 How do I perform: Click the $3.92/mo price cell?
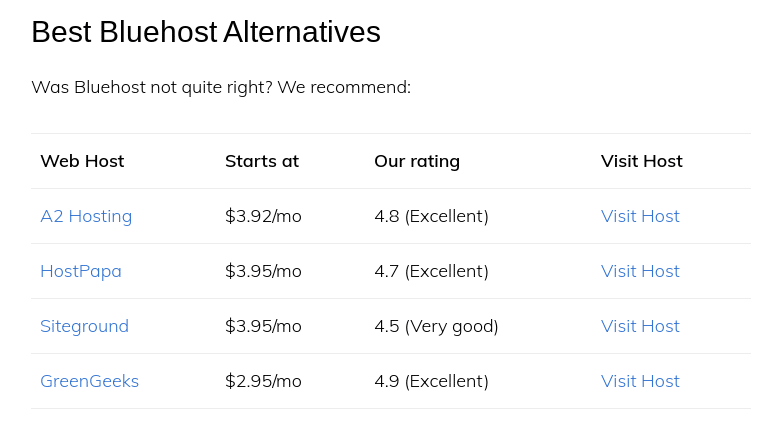pyautogui.click(x=264, y=216)
